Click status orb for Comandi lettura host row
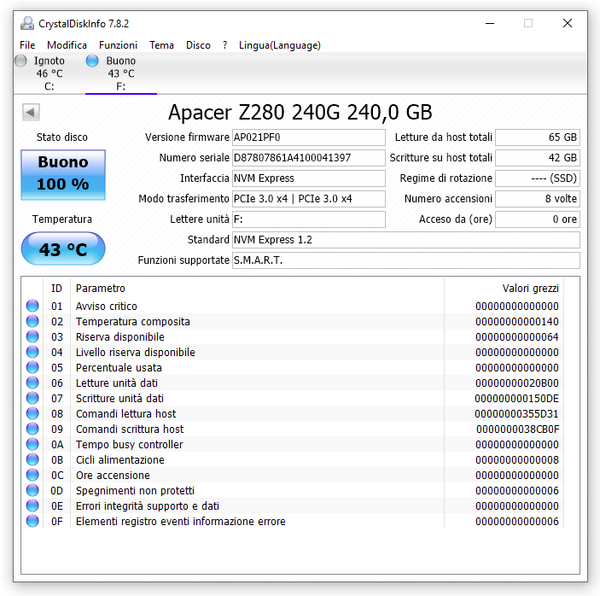Screen dimensions: 600x596 [33, 414]
